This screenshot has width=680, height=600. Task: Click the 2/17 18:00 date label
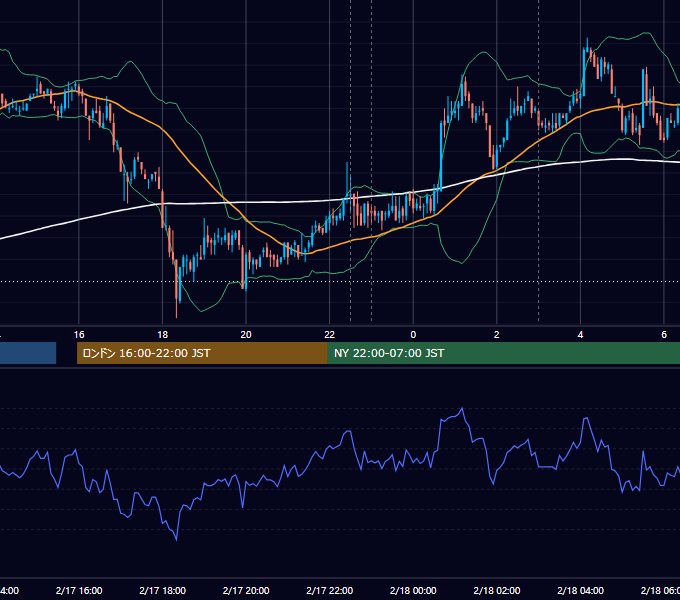pyautogui.click(x=163, y=590)
